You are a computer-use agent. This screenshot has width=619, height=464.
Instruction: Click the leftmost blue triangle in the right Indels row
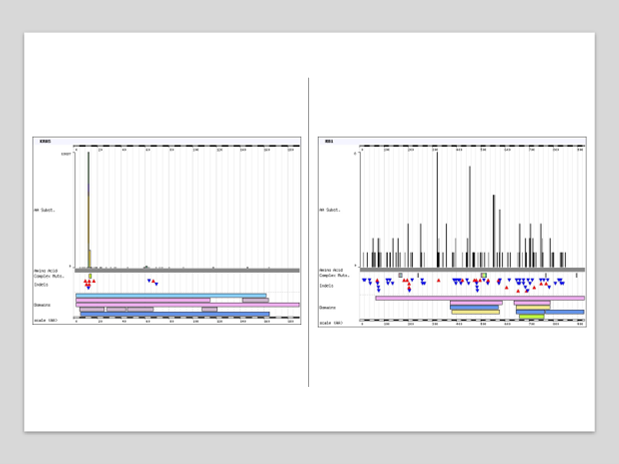click(x=364, y=281)
